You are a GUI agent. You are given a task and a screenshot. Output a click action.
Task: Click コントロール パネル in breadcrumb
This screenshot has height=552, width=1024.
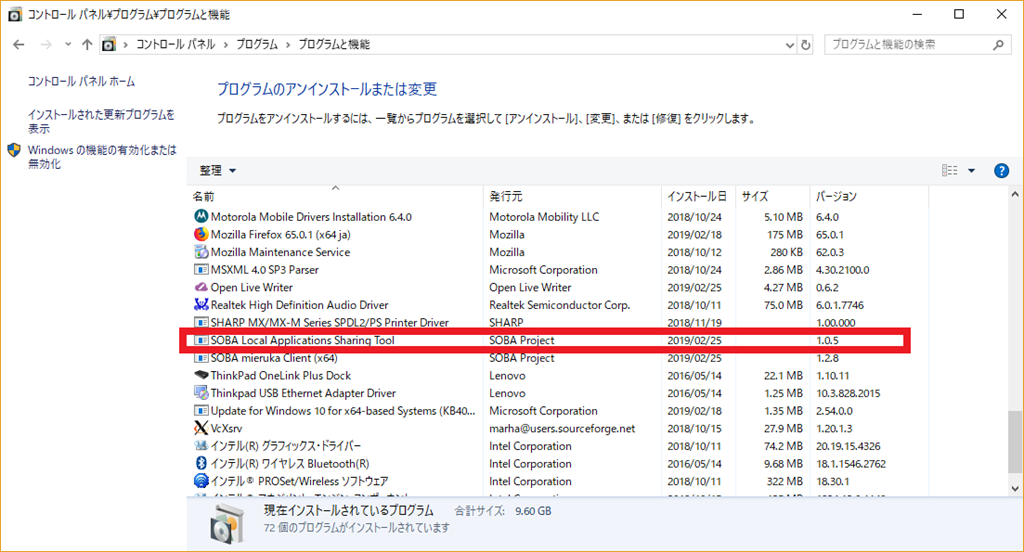[175, 44]
